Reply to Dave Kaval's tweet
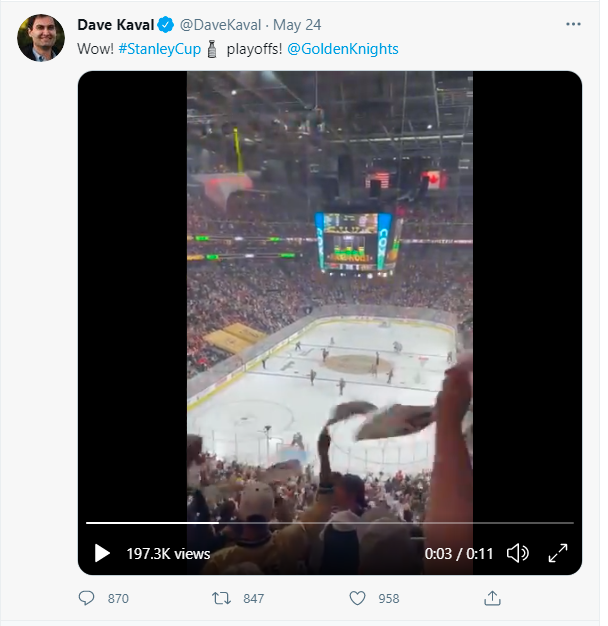This screenshot has height=626, width=608. click(x=87, y=598)
